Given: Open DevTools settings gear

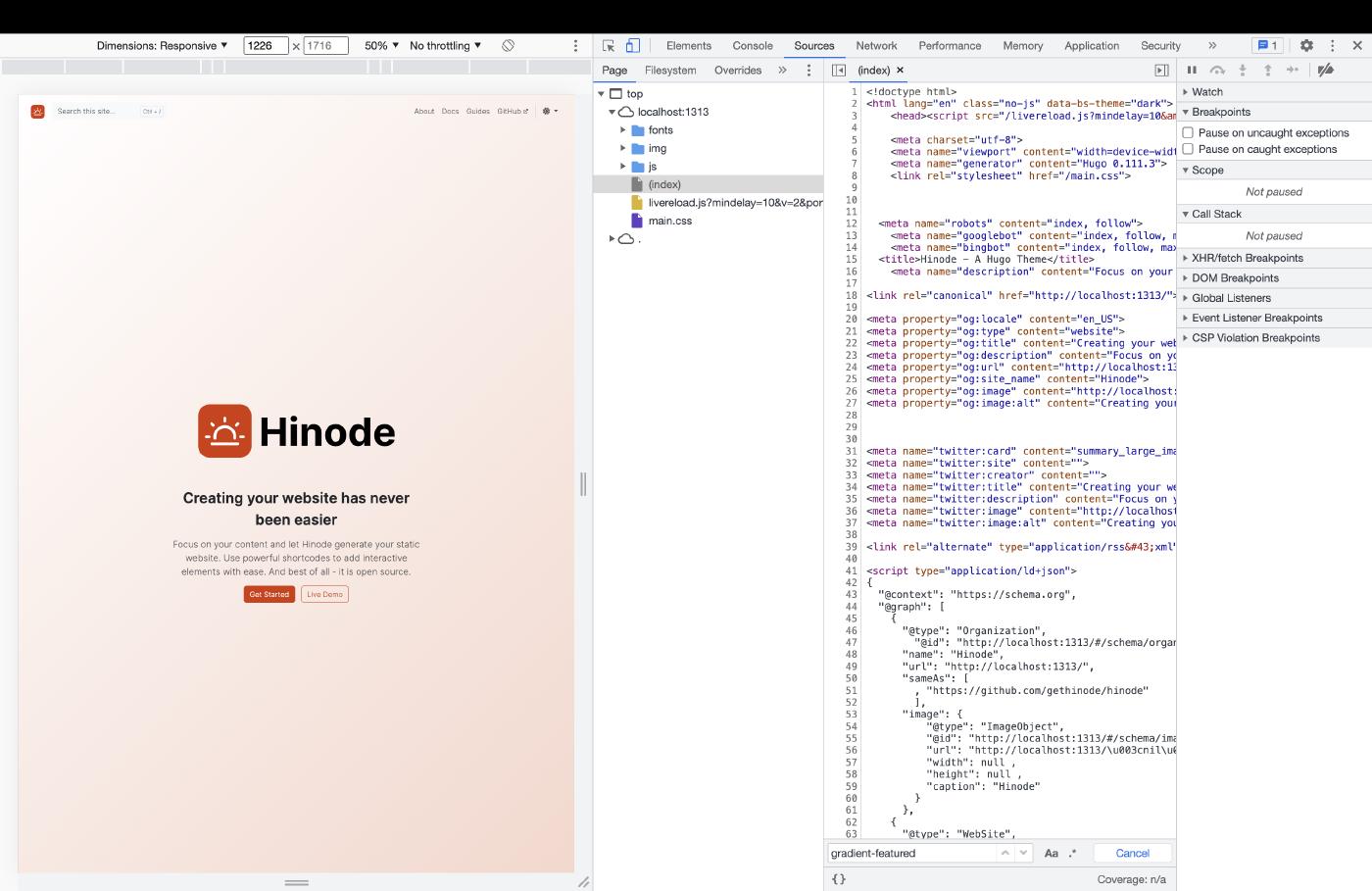Looking at the screenshot, I should pos(1306,46).
